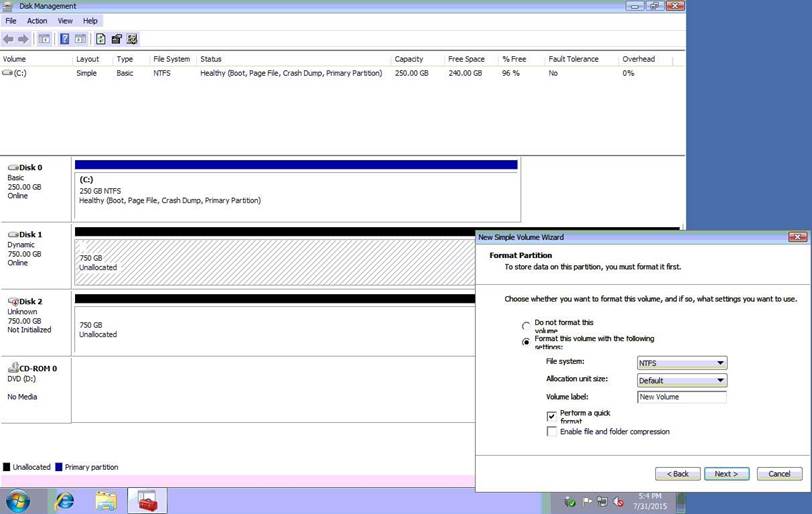The width and height of the screenshot is (812, 514).
Task: Click the red toolbox taskbar icon
Action: point(147,500)
